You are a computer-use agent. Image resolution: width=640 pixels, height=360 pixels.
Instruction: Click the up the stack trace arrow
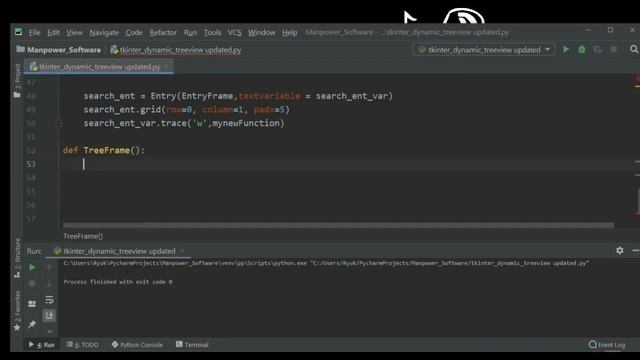pyautogui.click(x=49, y=268)
